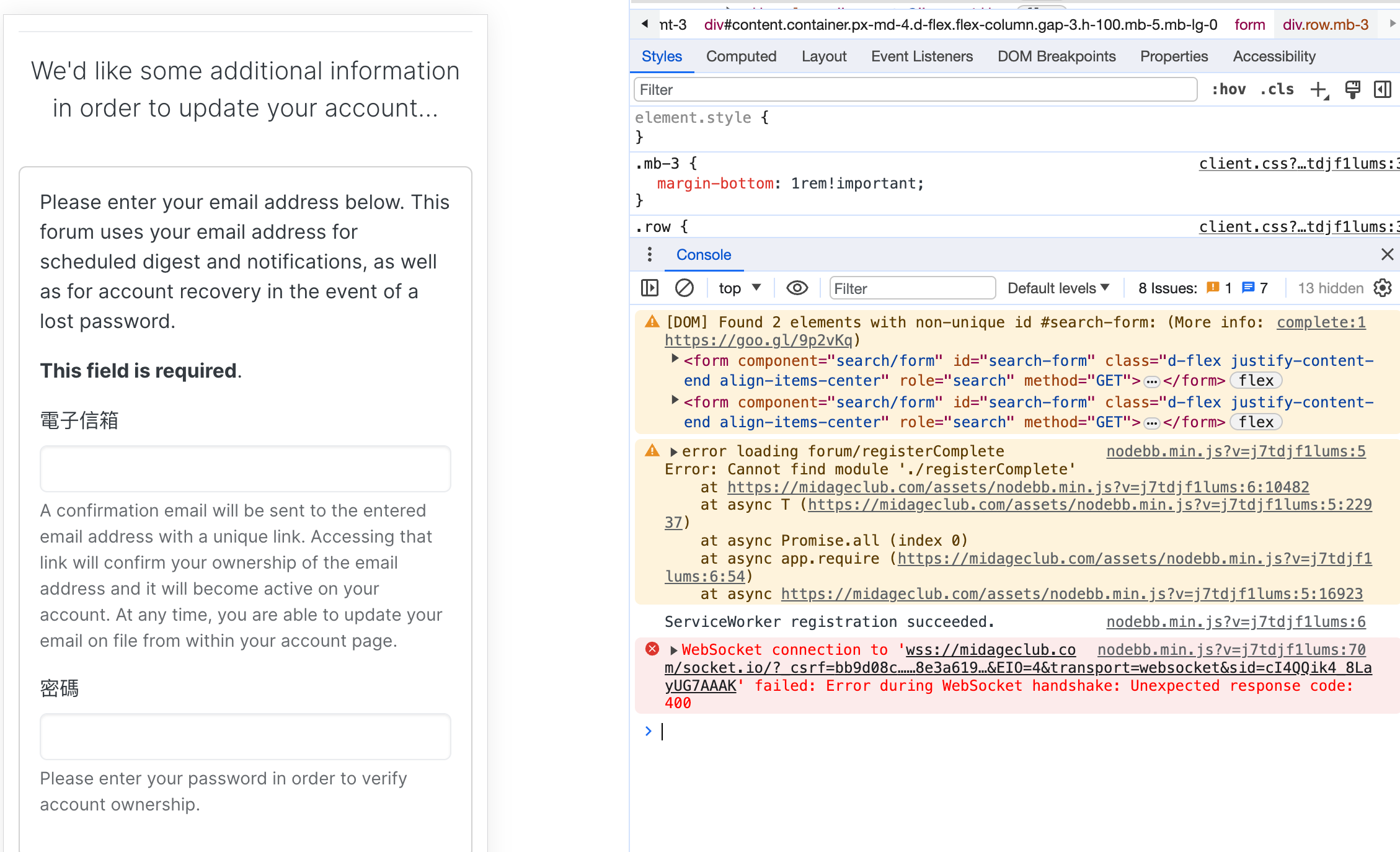Viewport: 1400px width, 852px height.
Task: Switch to the Computed tab
Action: [x=741, y=56]
